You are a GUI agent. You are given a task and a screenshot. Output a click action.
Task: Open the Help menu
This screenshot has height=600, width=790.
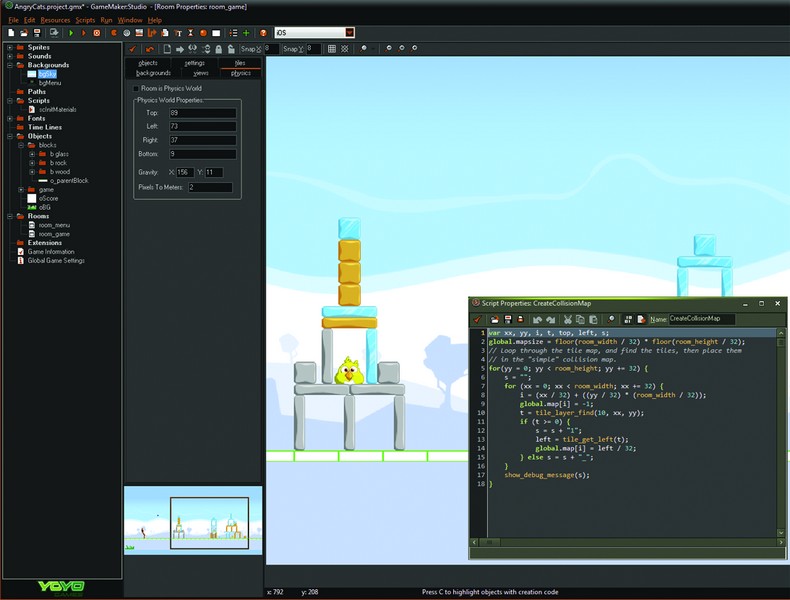click(x=155, y=20)
